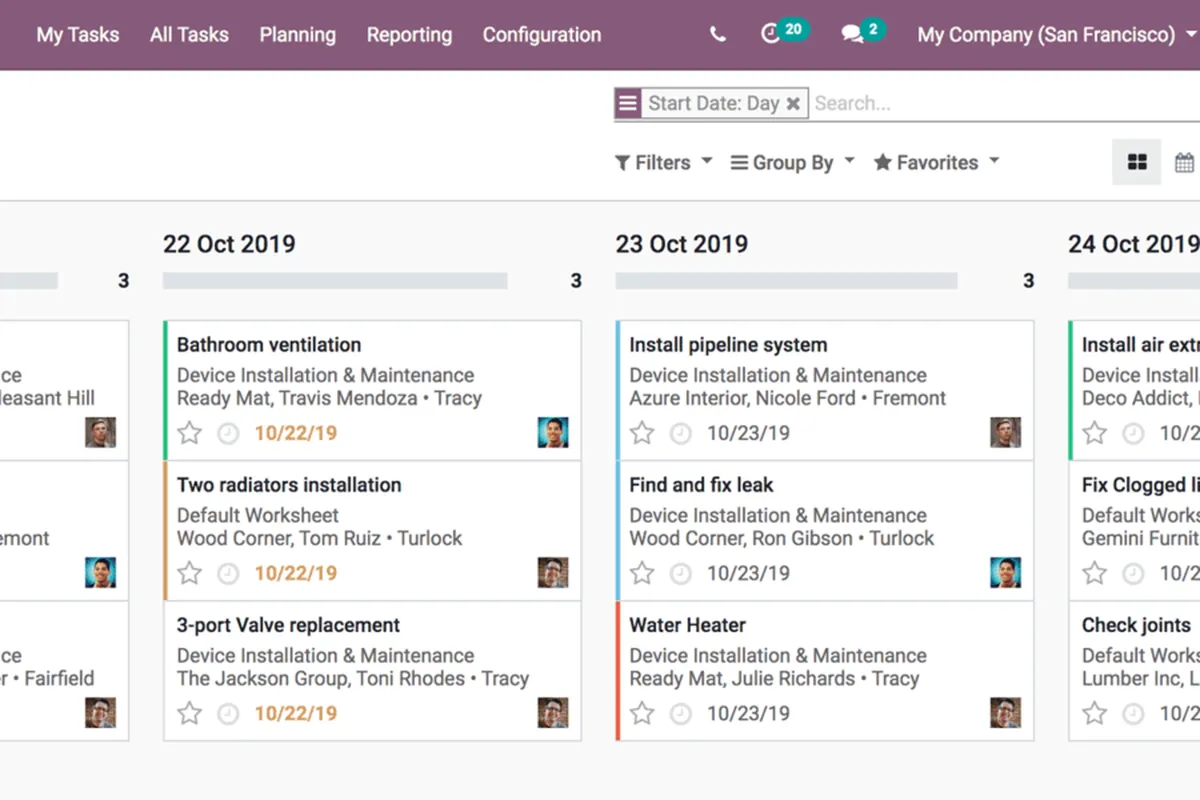Star the 3-port Valve replacement task
The image size is (1200, 800).
tap(189, 713)
